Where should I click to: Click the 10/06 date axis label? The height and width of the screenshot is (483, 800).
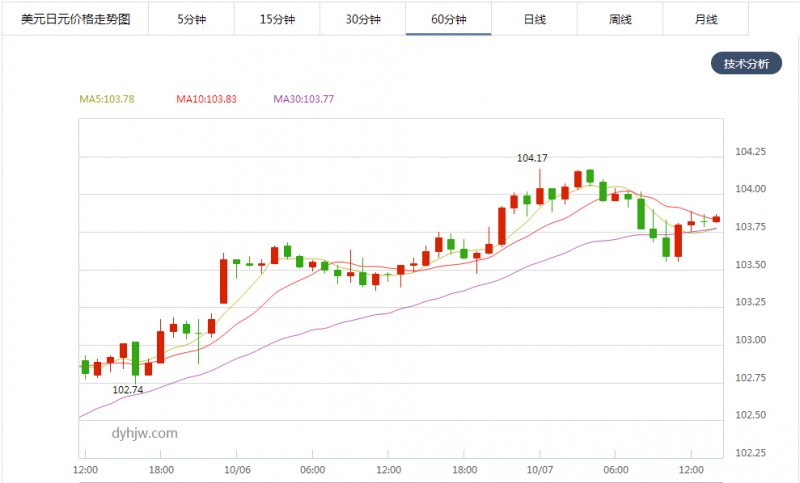coord(237,470)
